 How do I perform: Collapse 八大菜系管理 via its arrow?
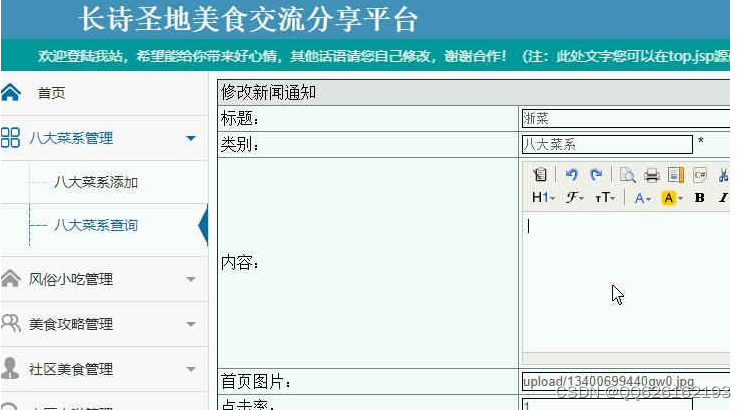[191, 138]
